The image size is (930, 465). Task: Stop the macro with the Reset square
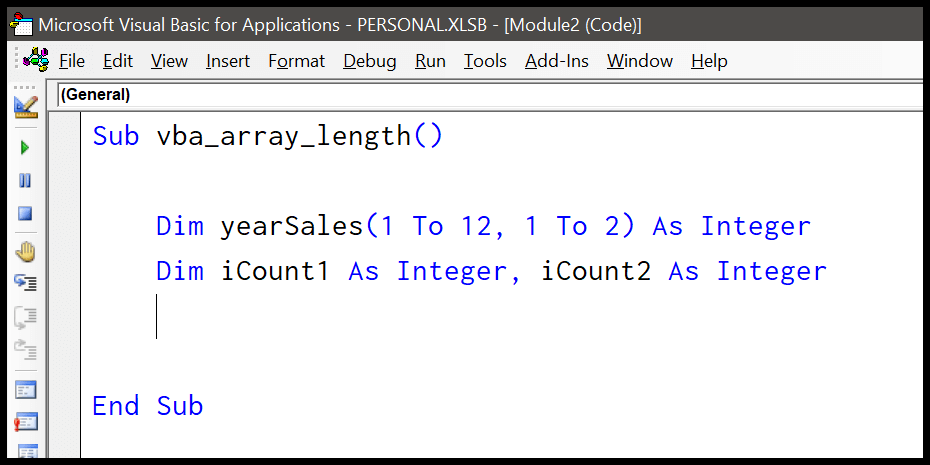26,214
